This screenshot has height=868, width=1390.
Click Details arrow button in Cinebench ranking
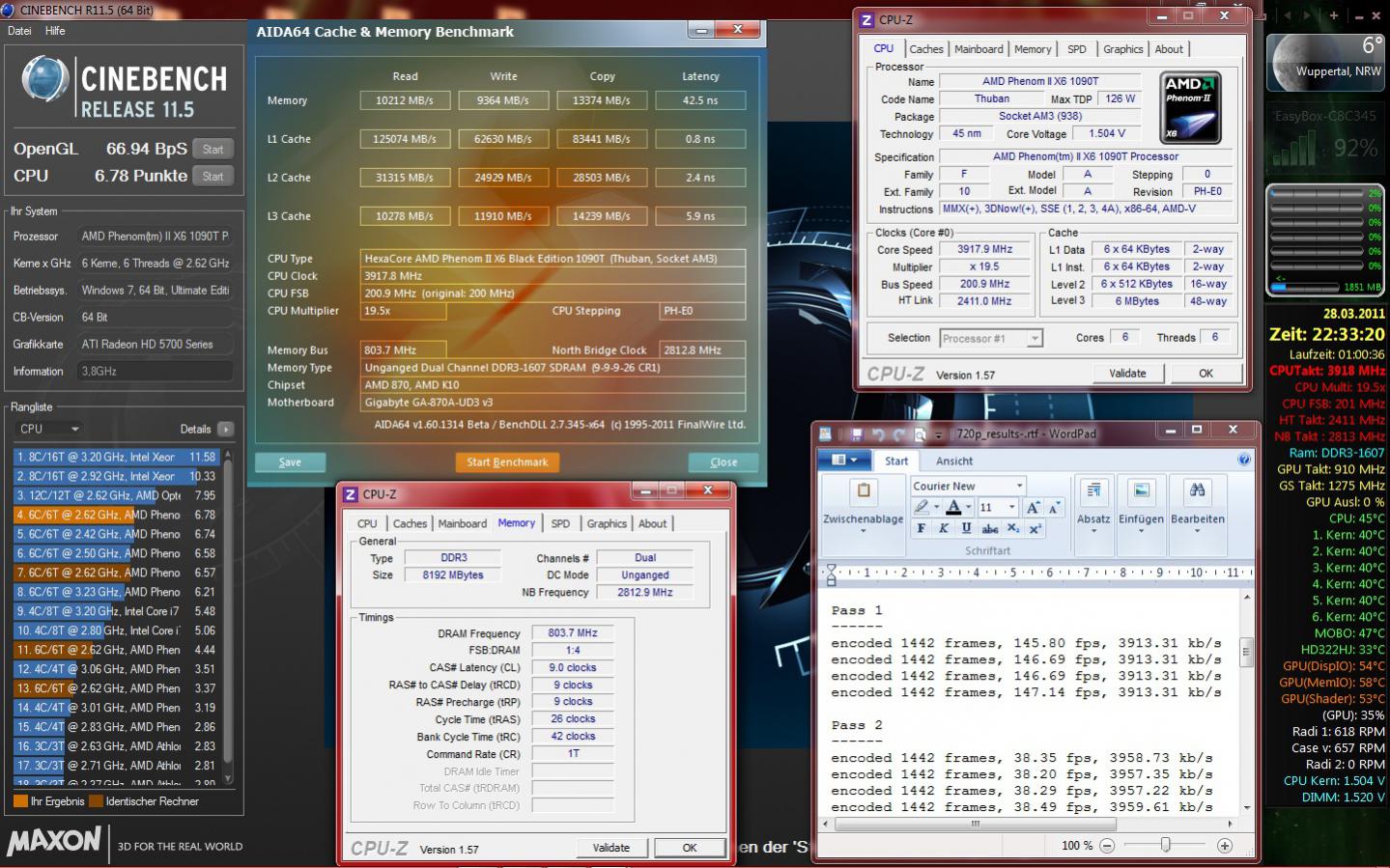[x=225, y=430]
